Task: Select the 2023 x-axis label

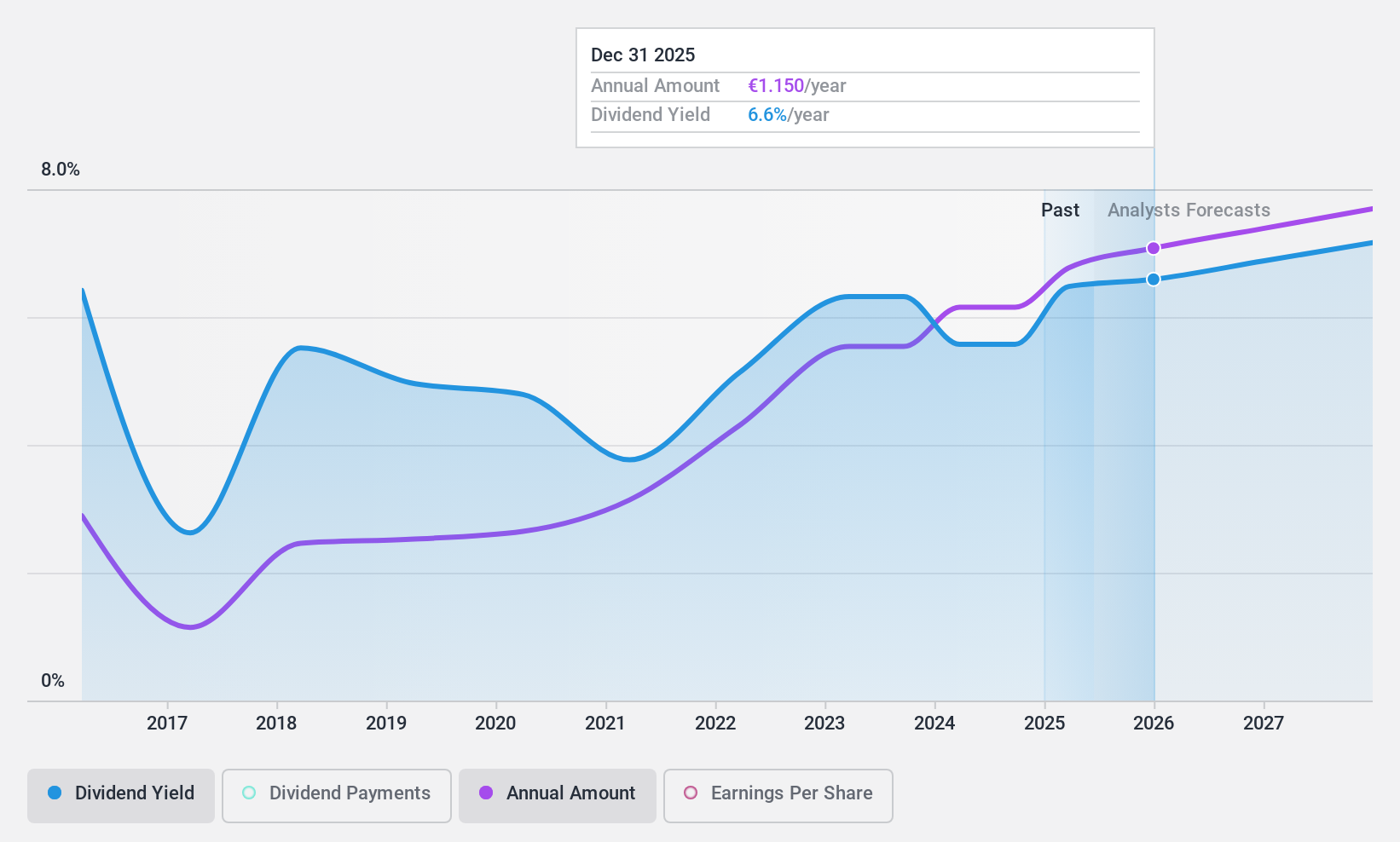Action: tap(824, 723)
